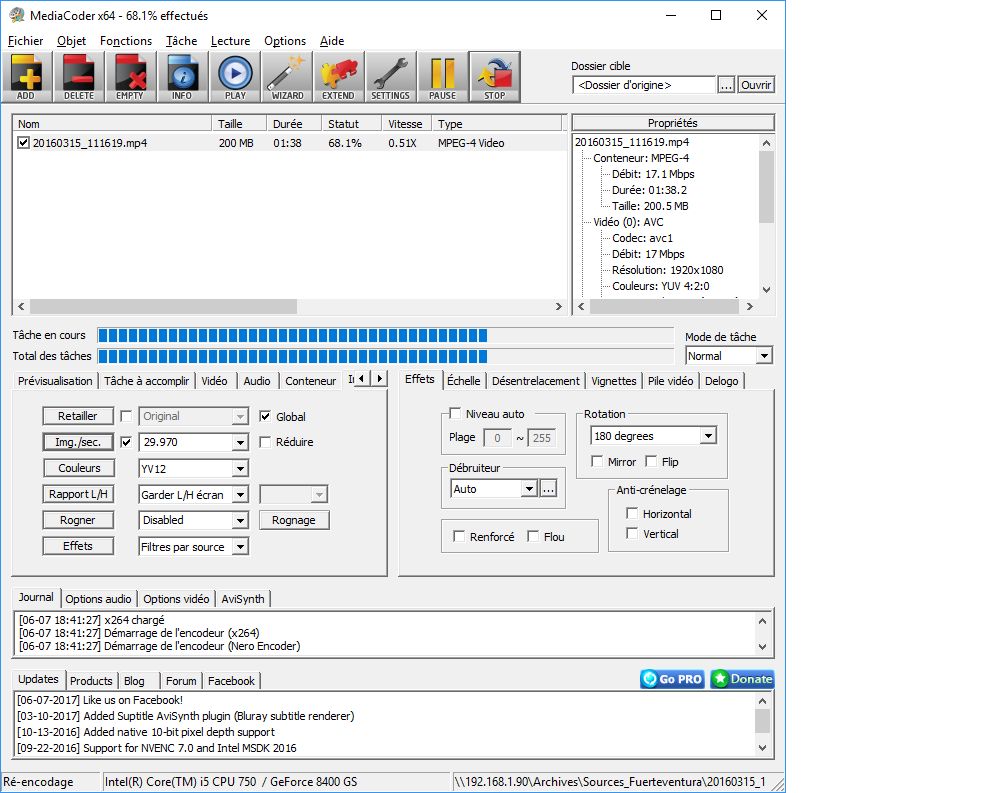1008x793 pixels.
Task: Click the Rognage button
Action: [x=294, y=521]
